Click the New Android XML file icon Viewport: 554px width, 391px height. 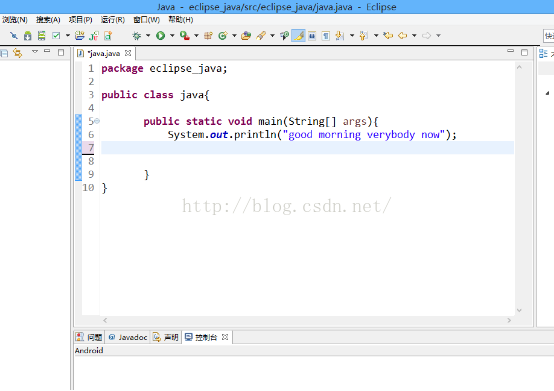108,36
